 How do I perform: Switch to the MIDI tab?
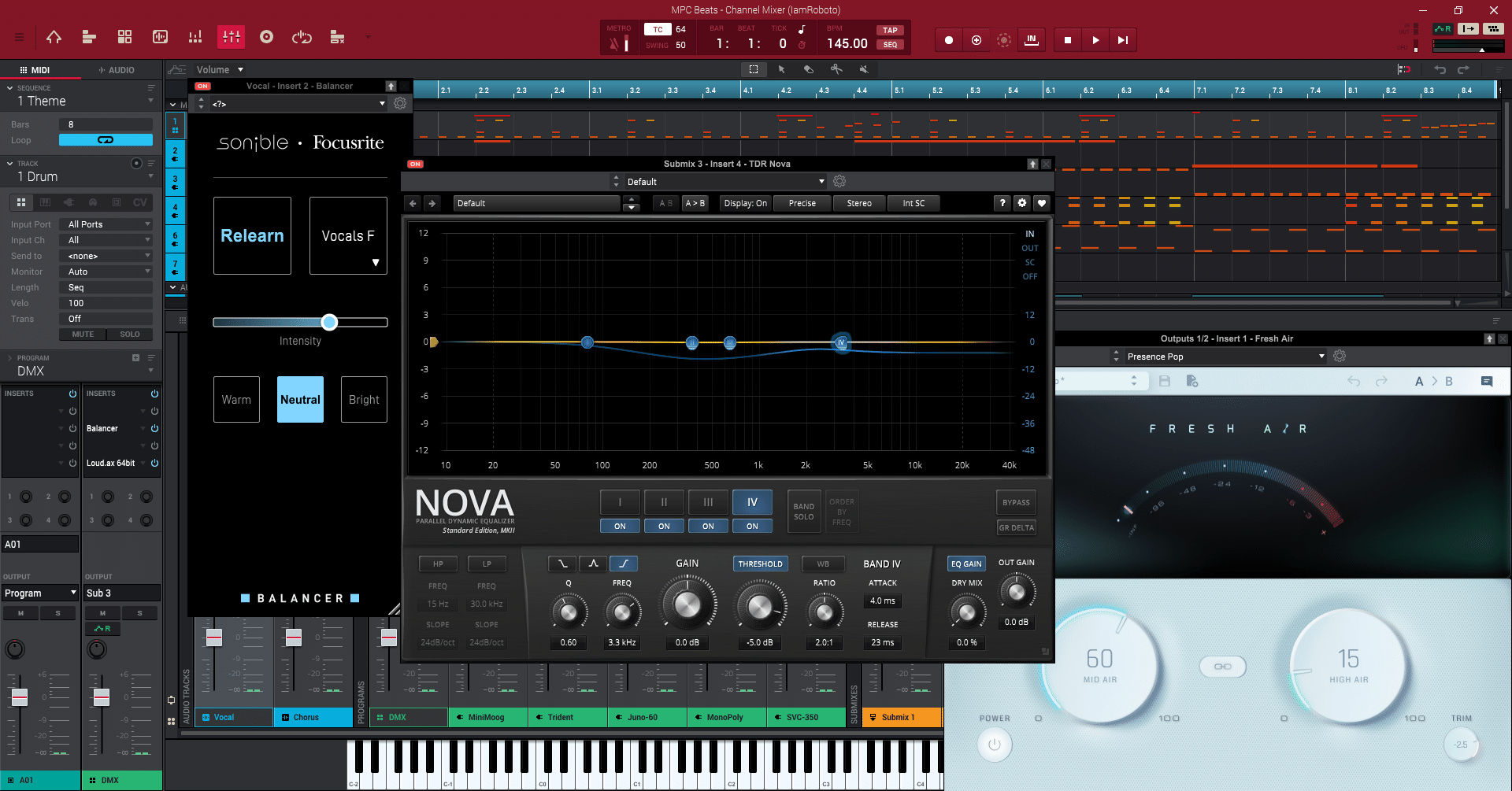pyautogui.click(x=35, y=70)
